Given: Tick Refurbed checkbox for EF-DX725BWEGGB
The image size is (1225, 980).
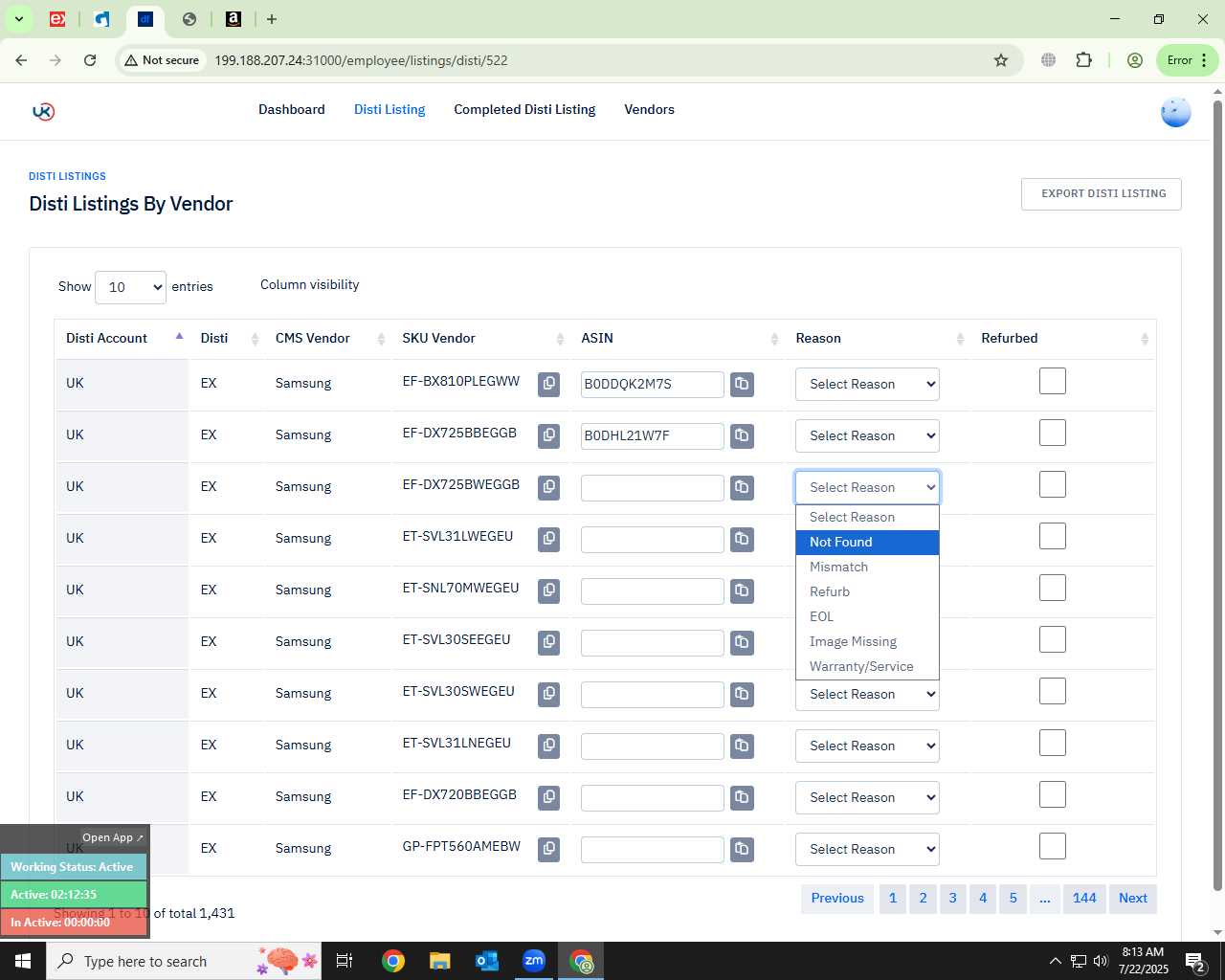Looking at the screenshot, I should [x=1053, y=484].
